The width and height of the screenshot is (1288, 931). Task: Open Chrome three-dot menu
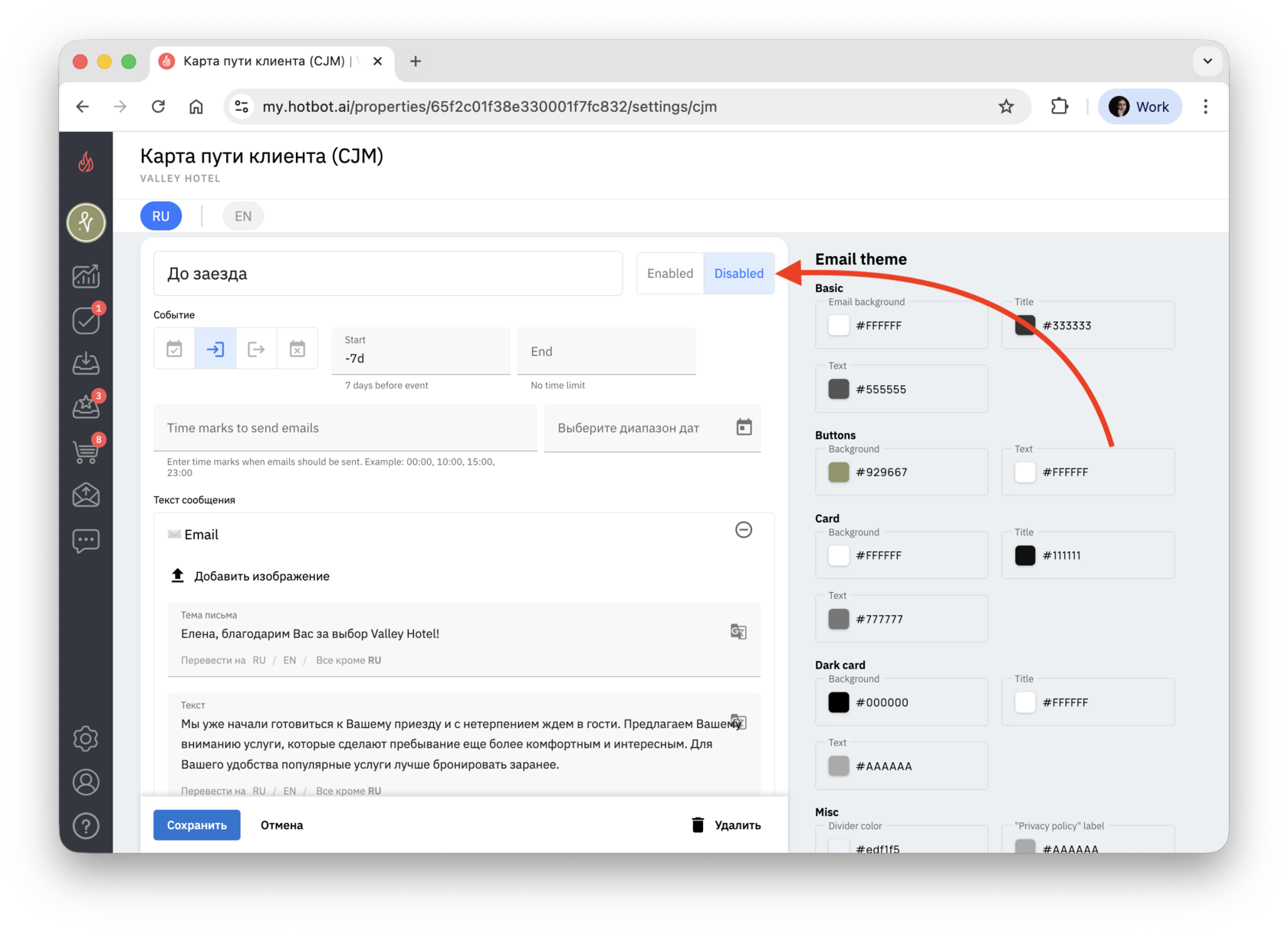click(1205, 107)
